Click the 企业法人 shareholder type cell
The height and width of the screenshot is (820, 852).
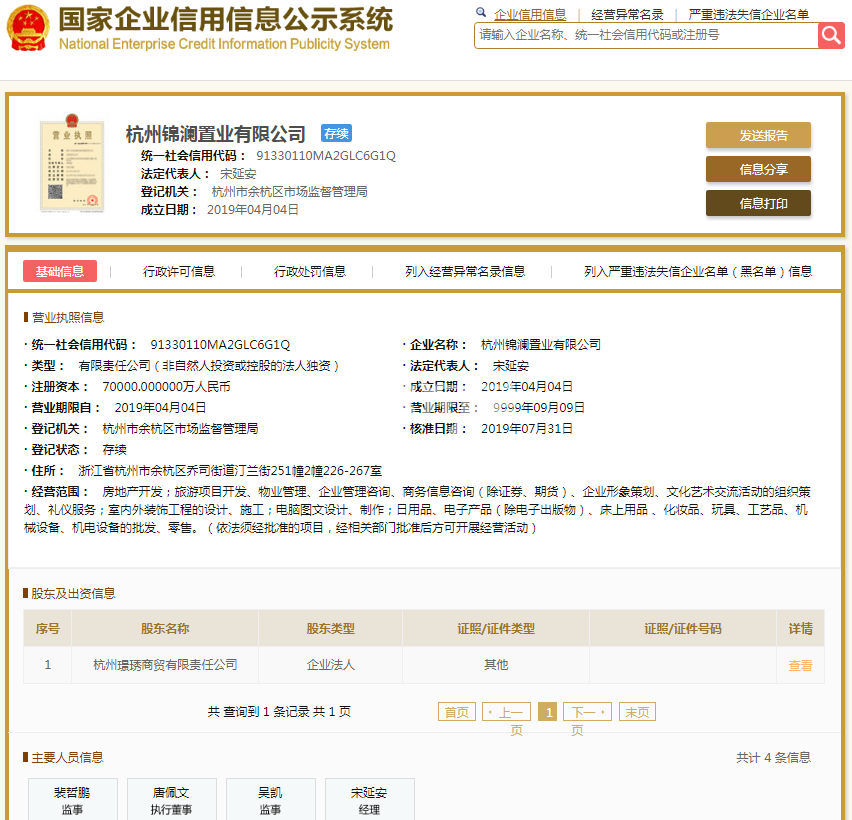[x=330, y=665]
